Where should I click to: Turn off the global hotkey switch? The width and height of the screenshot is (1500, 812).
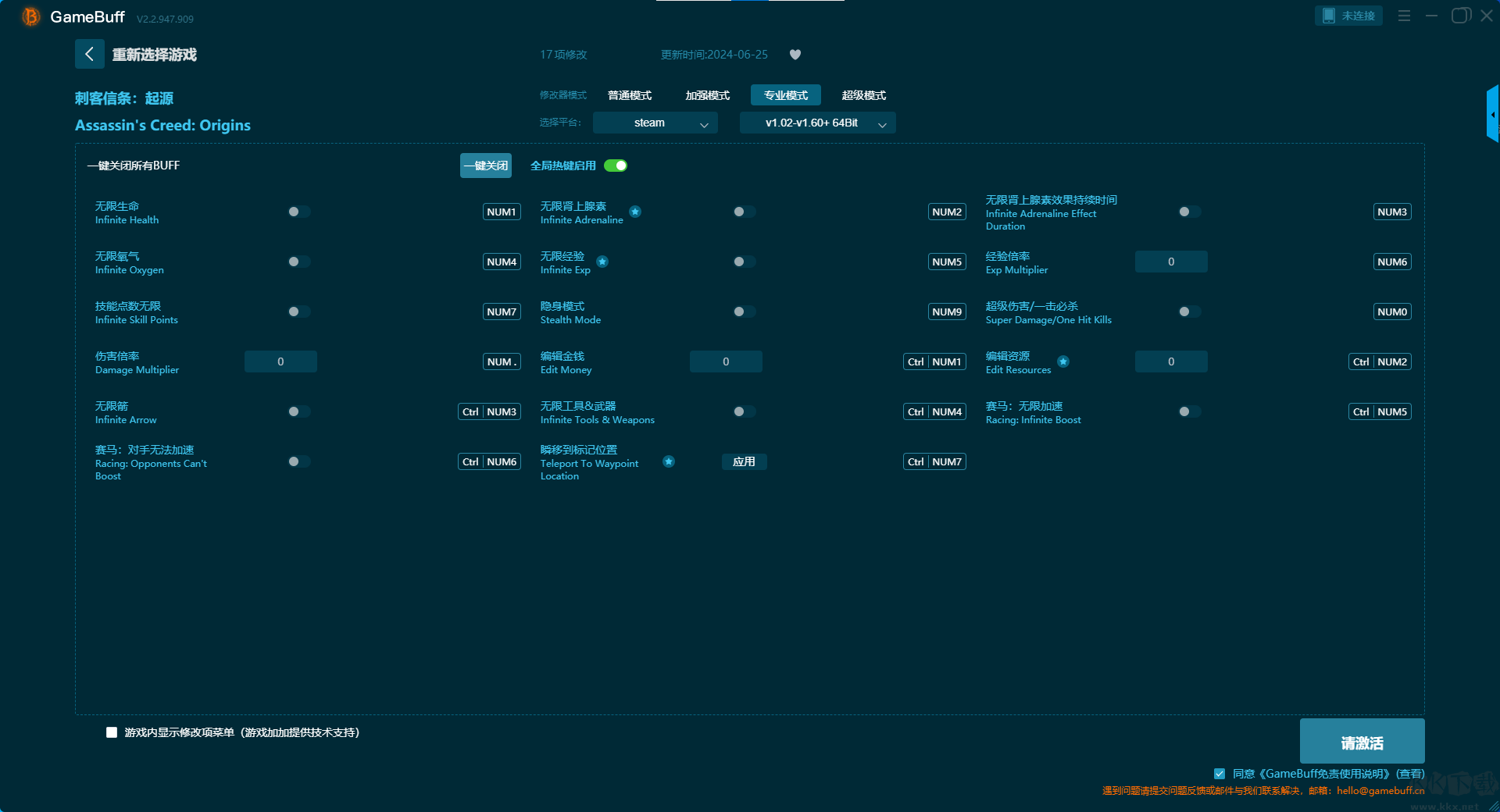(616, 166)
